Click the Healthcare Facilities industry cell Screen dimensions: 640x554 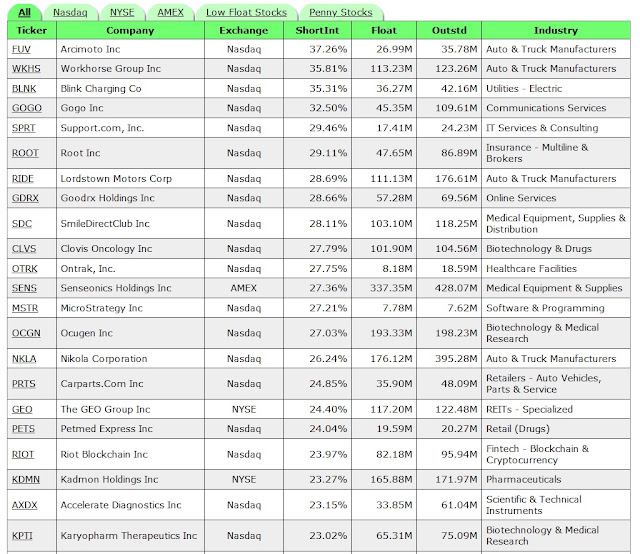pyautogui.click(x=556, y=269)
